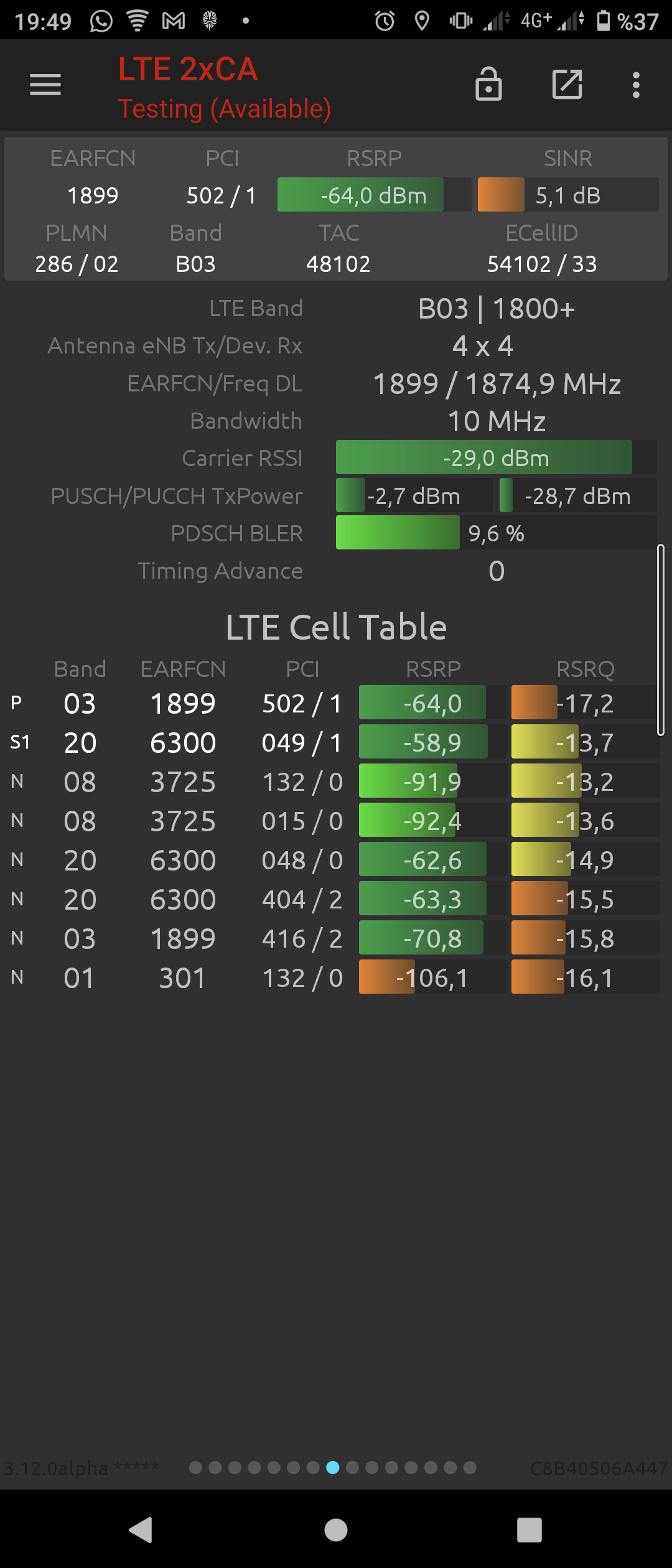Tap the Android recent apps button
The height and width of the screenshot is (1568, 672).
coord(530,1529)
